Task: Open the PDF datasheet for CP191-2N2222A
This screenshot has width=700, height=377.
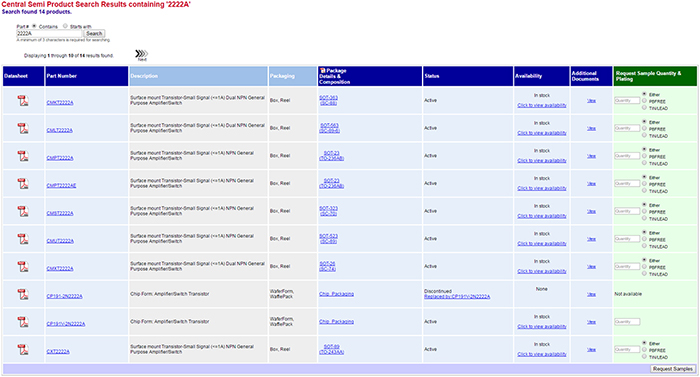Action: (23, 294)
